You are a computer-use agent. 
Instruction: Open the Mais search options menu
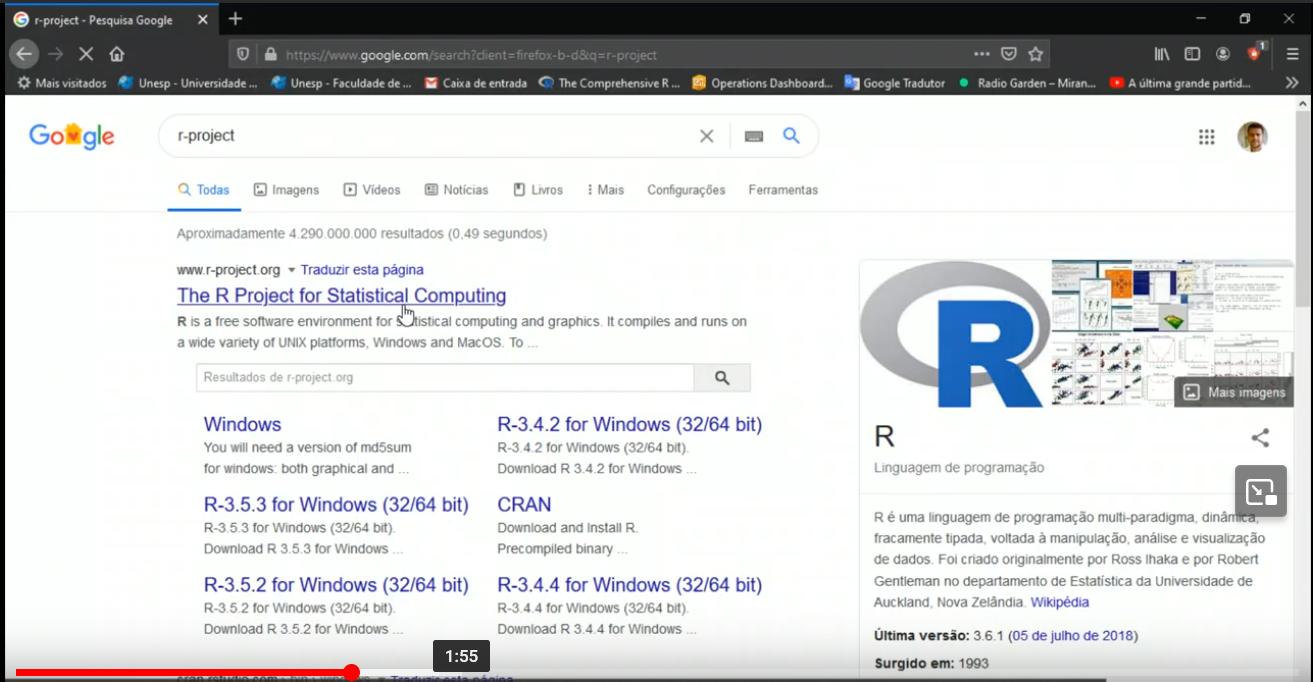pos(605,190)
